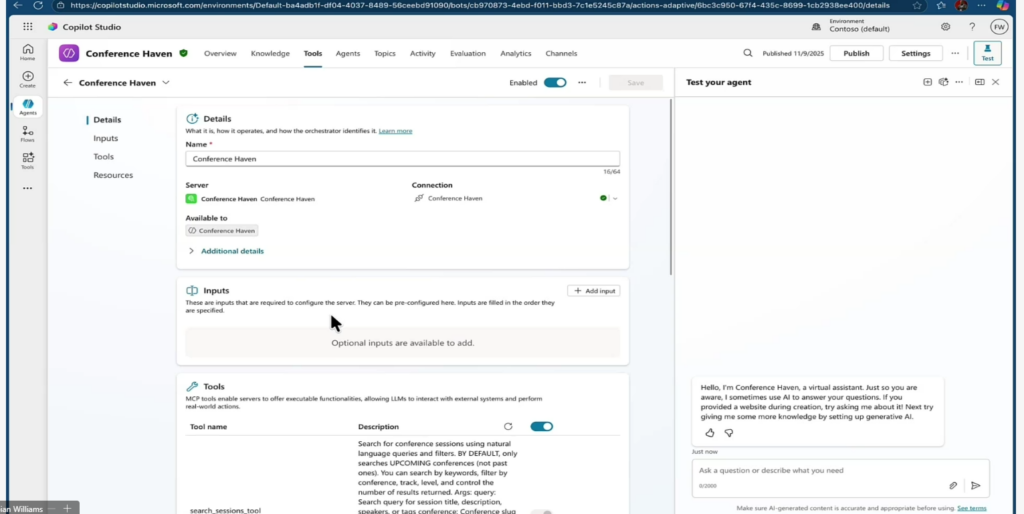The height and width of the screenshot is (514, 1024).
Task: Close the Test your agent panel
Action: (x=995, y=82)
